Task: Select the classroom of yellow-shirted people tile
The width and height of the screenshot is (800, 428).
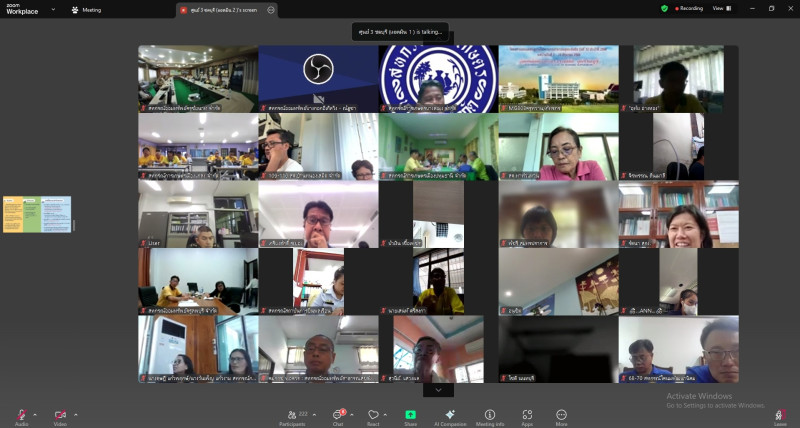Action: [198, 146]
